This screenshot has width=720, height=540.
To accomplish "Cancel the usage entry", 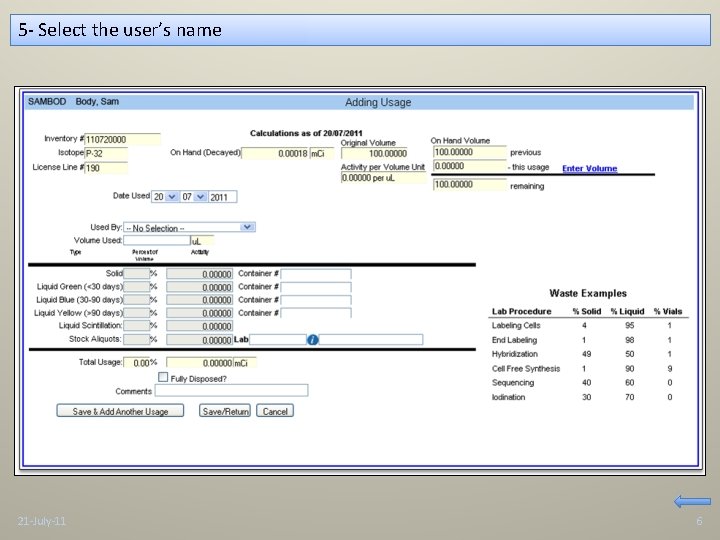I will [275, 411].
